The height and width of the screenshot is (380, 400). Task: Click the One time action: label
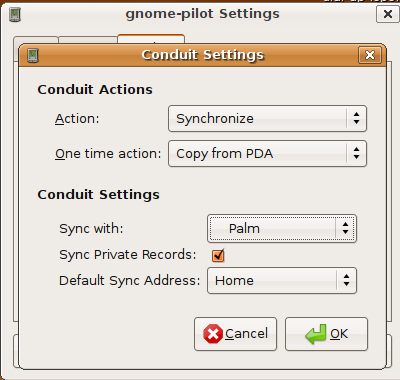(108, 154)
